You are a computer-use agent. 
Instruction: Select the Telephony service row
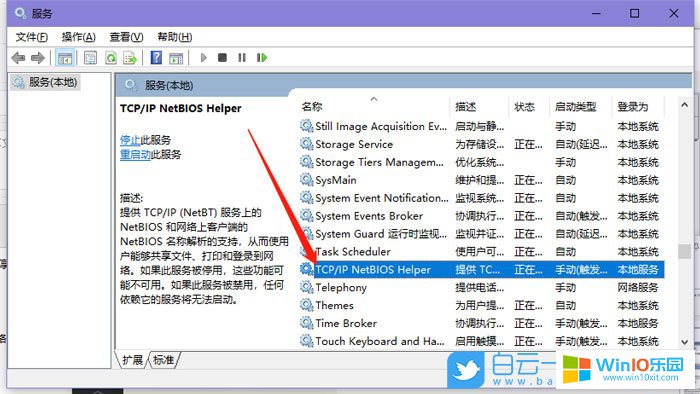(481, 287)
